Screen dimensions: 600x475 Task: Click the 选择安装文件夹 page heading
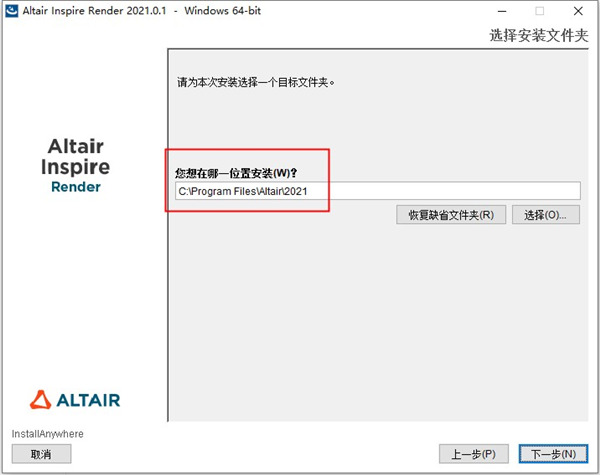(536, 35)
